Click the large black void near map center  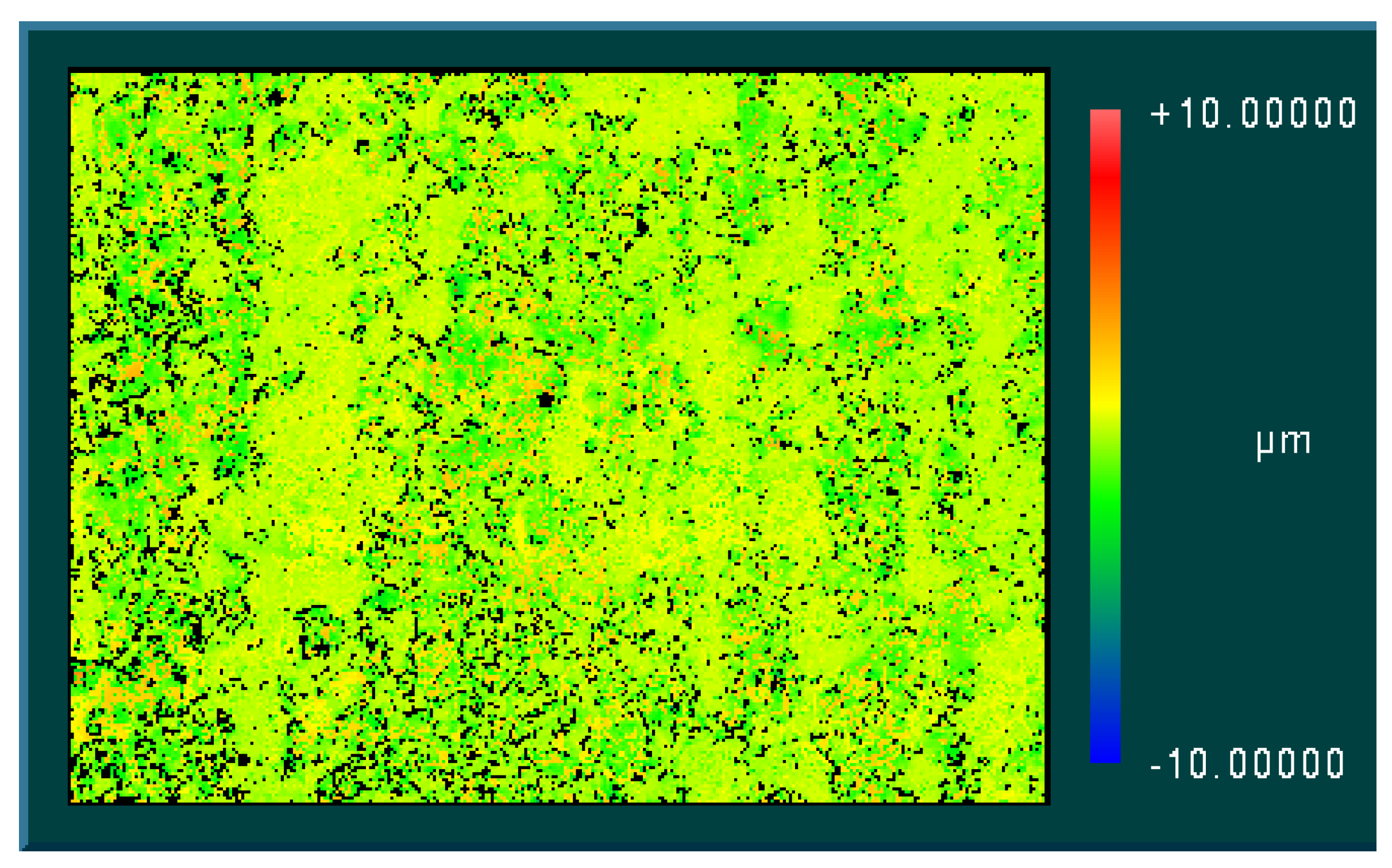[x=546, y=400]
